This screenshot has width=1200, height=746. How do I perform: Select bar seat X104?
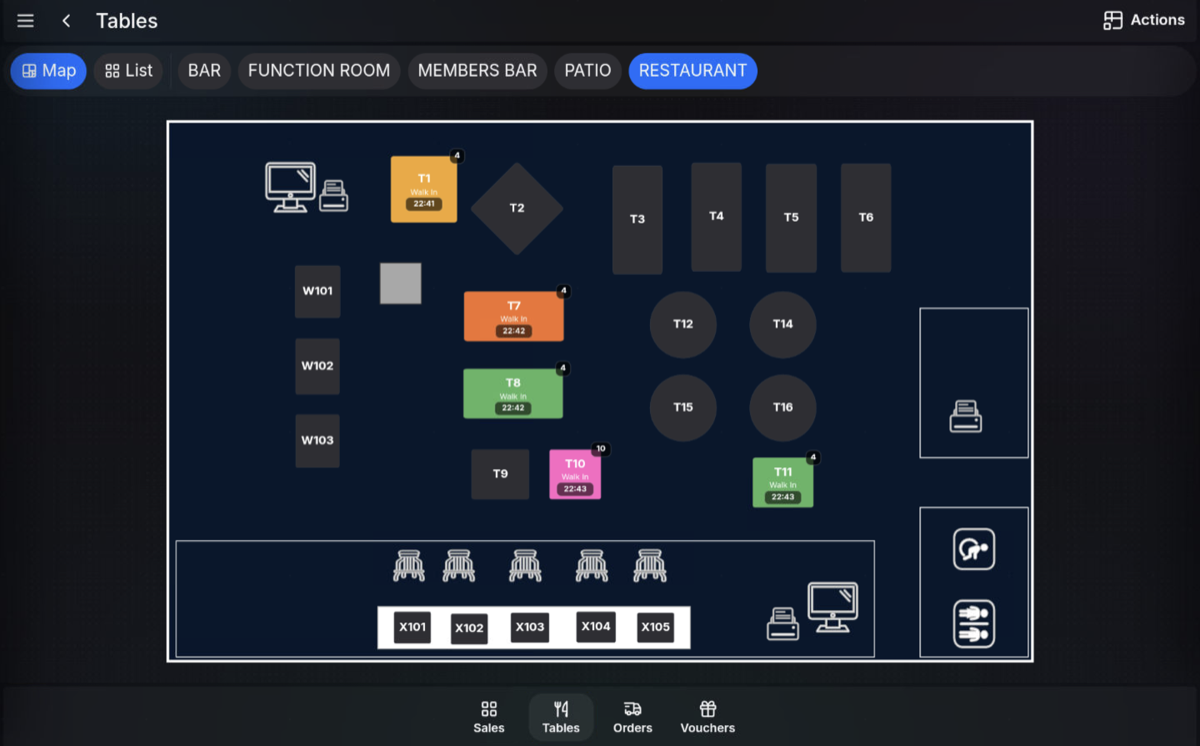pyautogui.click(x=596, y=626)
